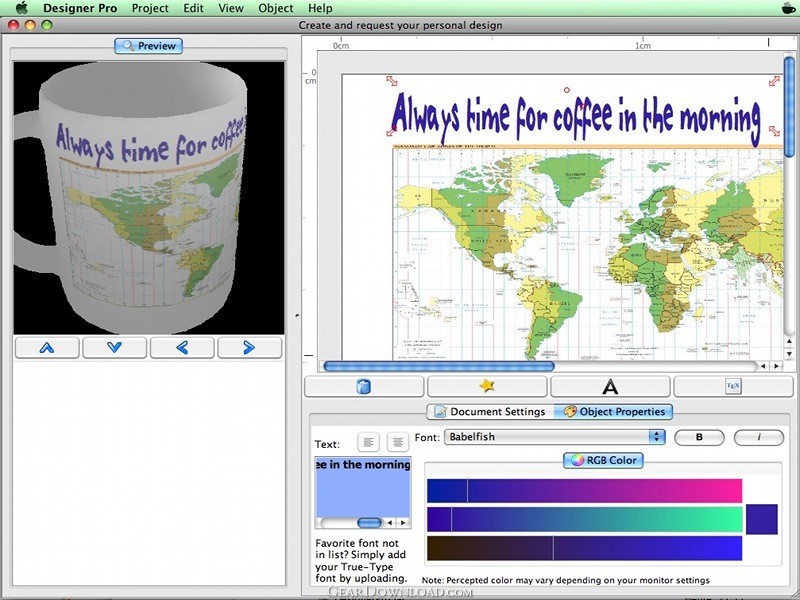Click the letter A add text button
This screenshot has height=600, width=800.
point(610,387)
